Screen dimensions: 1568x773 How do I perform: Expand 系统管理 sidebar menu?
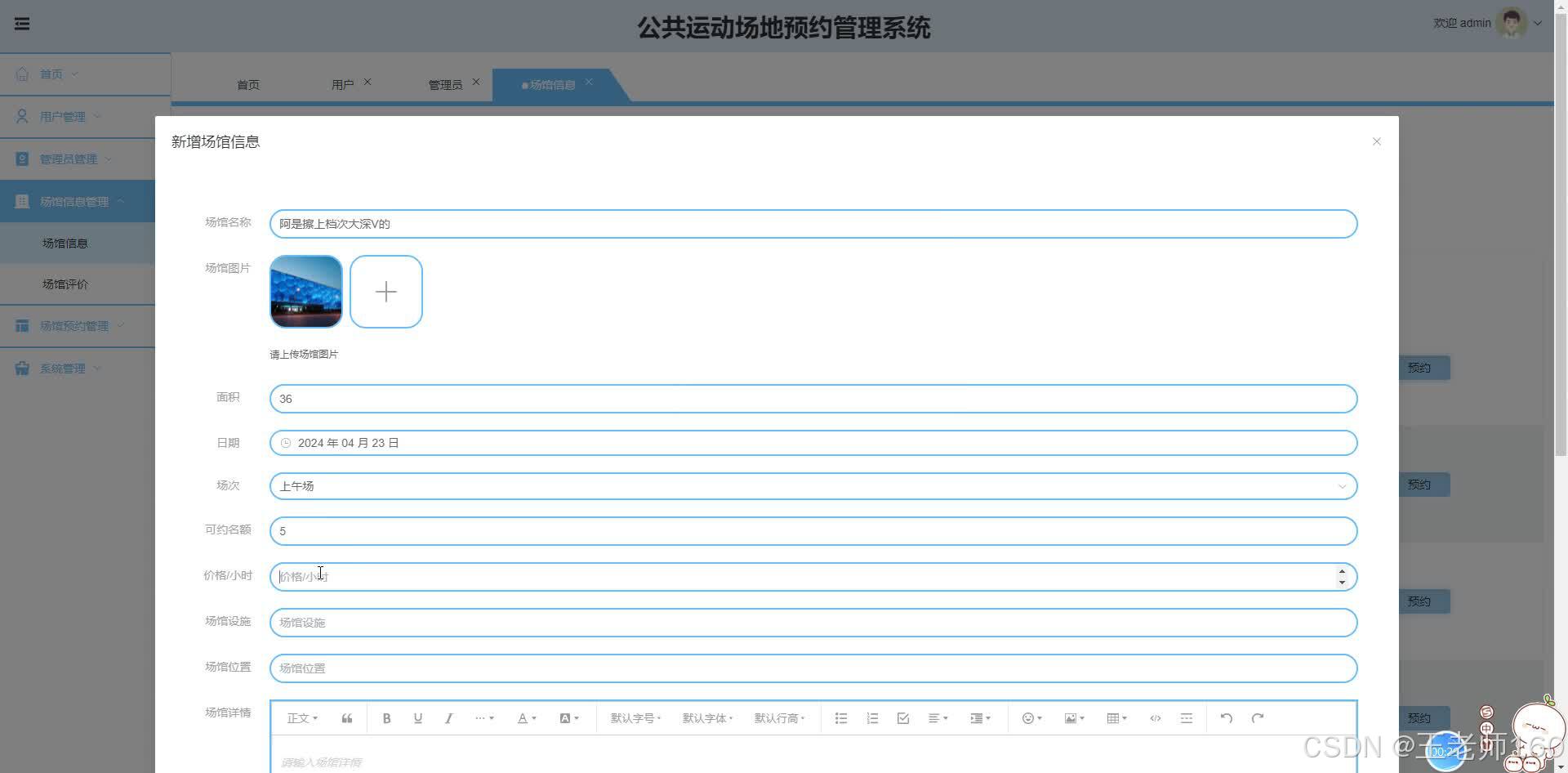(x=78, y=369)
